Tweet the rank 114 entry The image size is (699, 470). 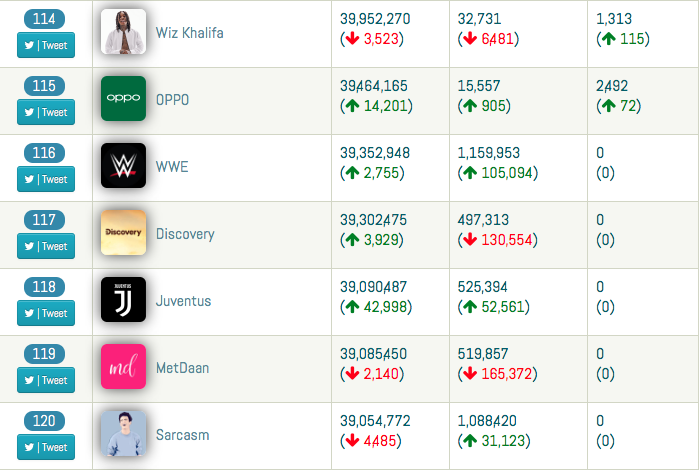pos(46,45)
